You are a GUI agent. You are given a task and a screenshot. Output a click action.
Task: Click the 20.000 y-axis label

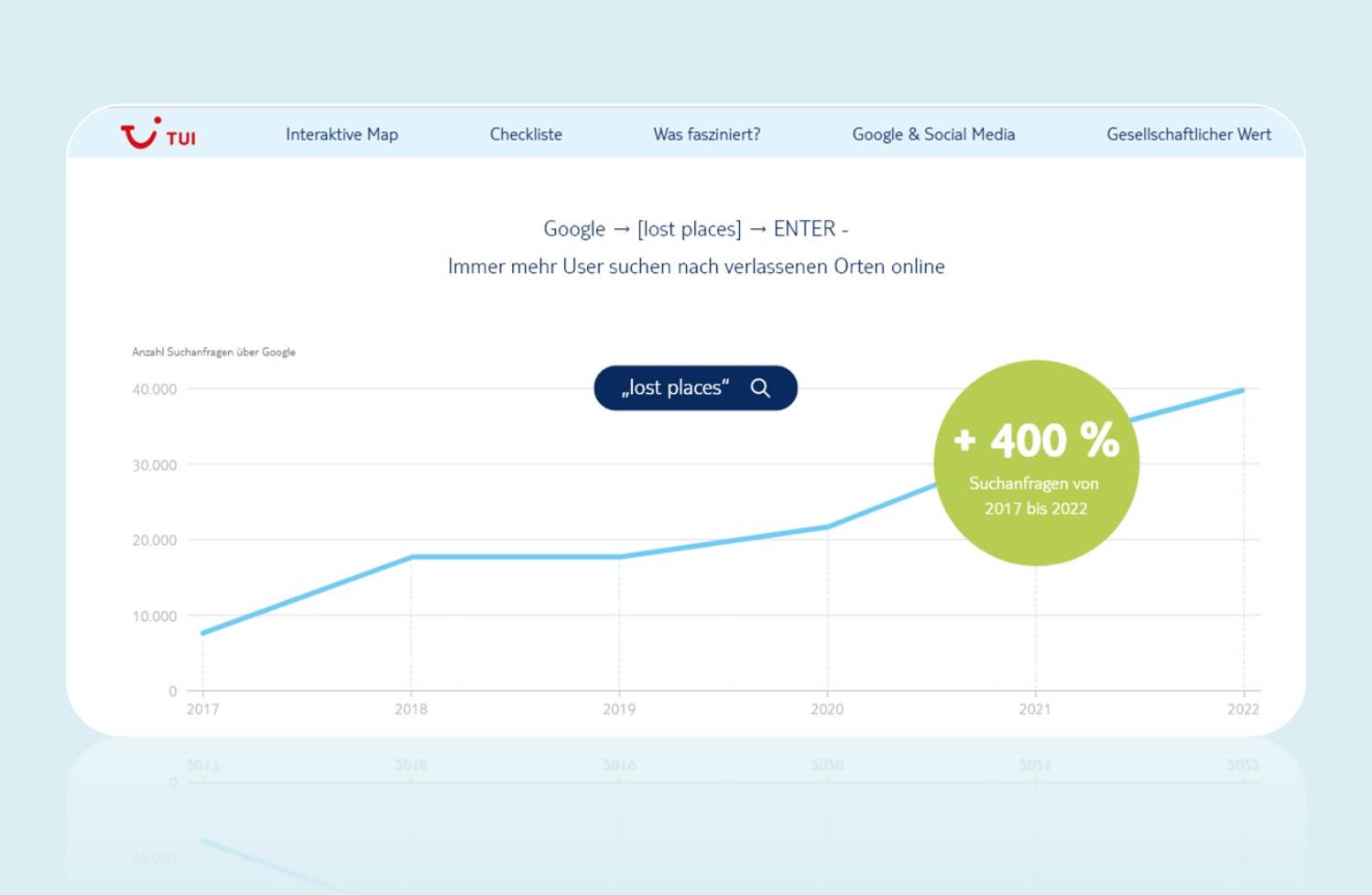tap(154, 540)
